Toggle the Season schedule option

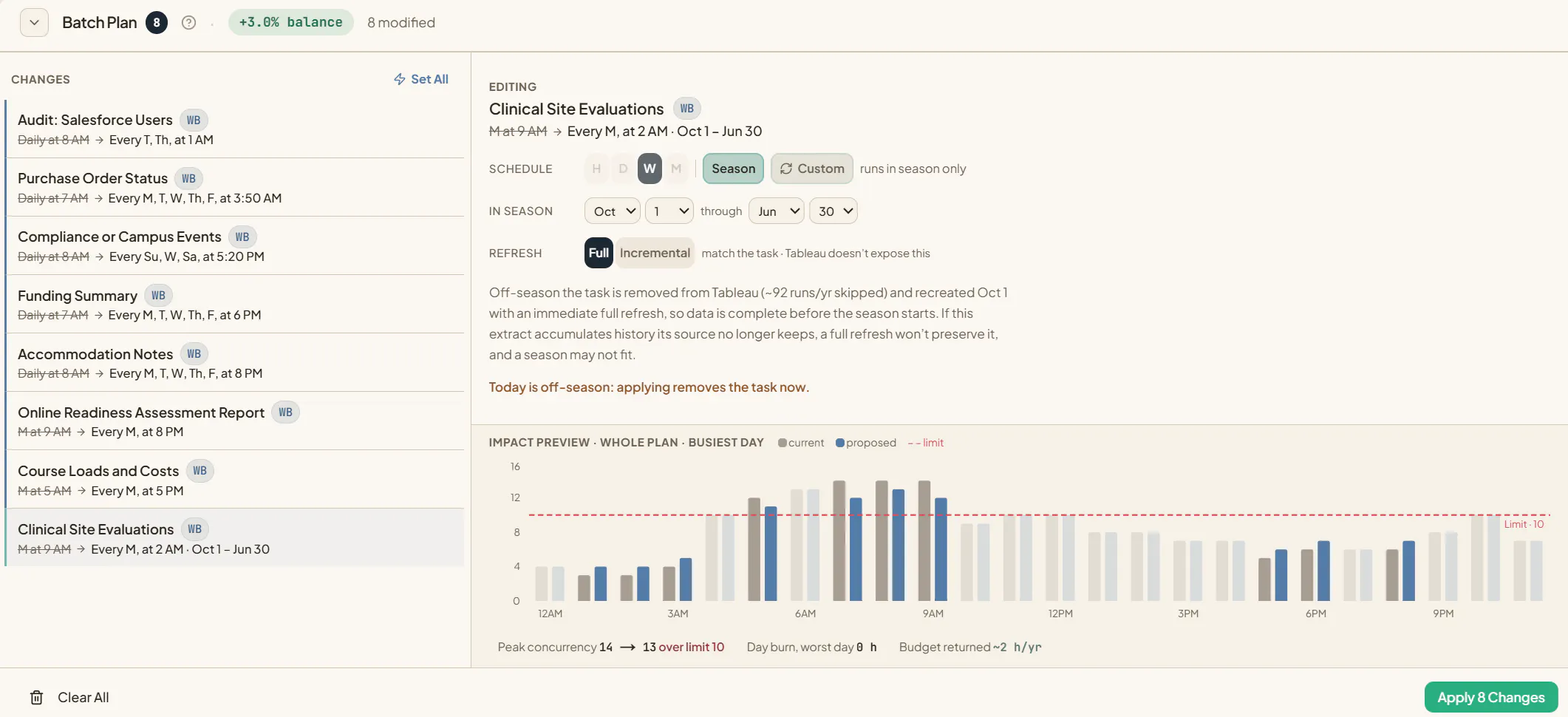(733, 169)
